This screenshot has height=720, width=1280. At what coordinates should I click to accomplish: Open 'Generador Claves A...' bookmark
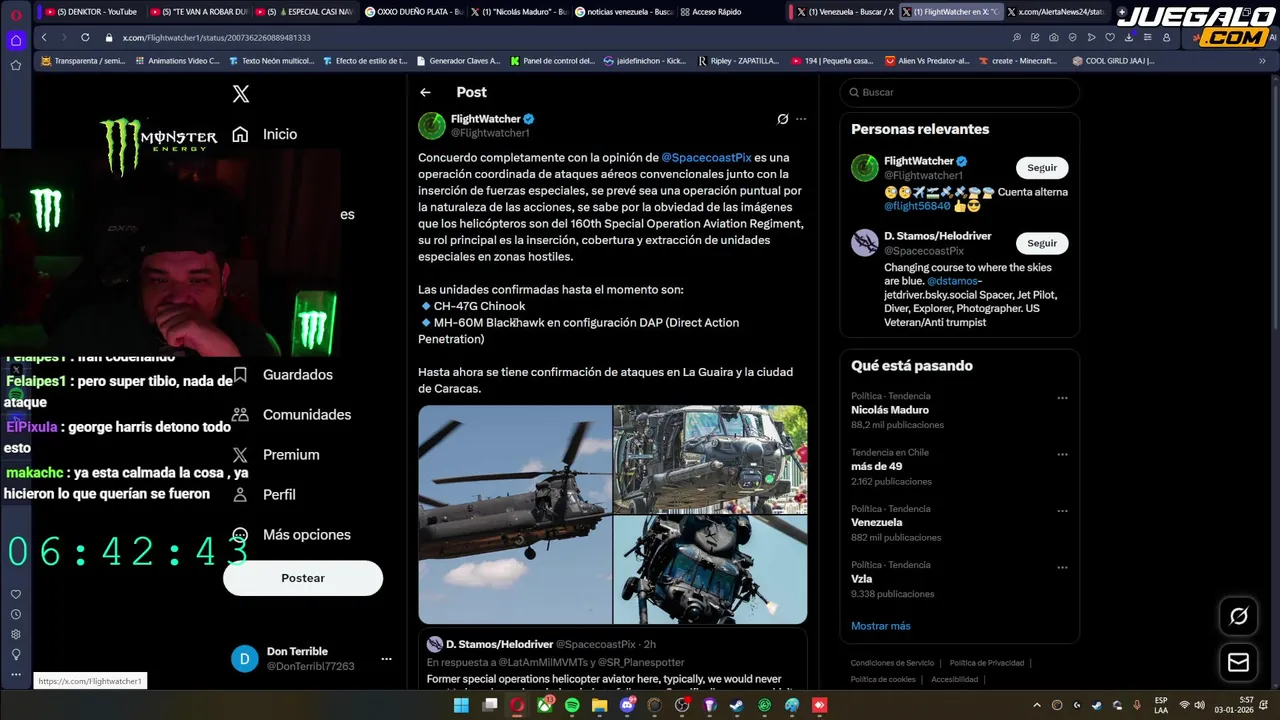point(457,61)
